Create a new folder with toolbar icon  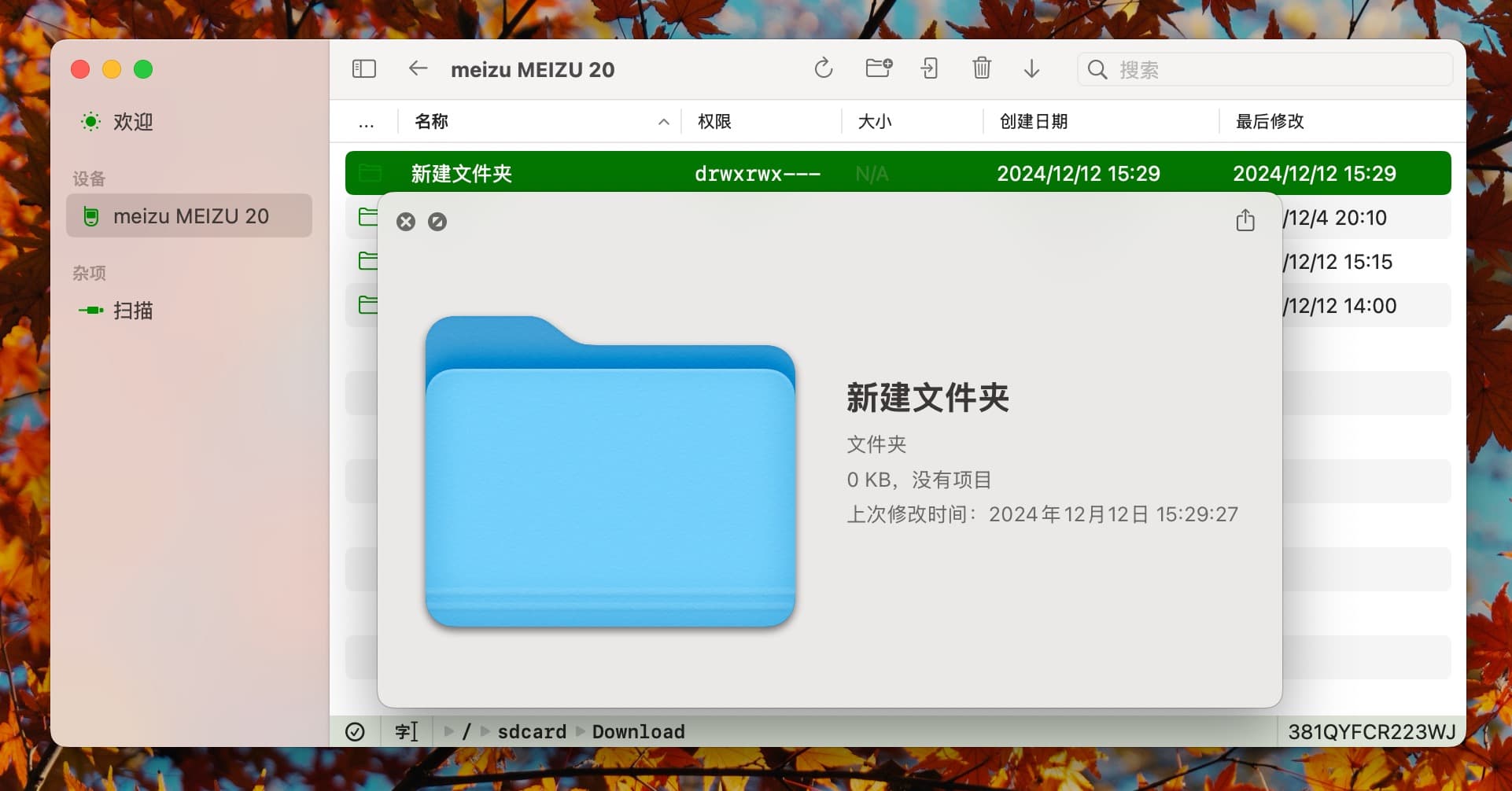878,68
